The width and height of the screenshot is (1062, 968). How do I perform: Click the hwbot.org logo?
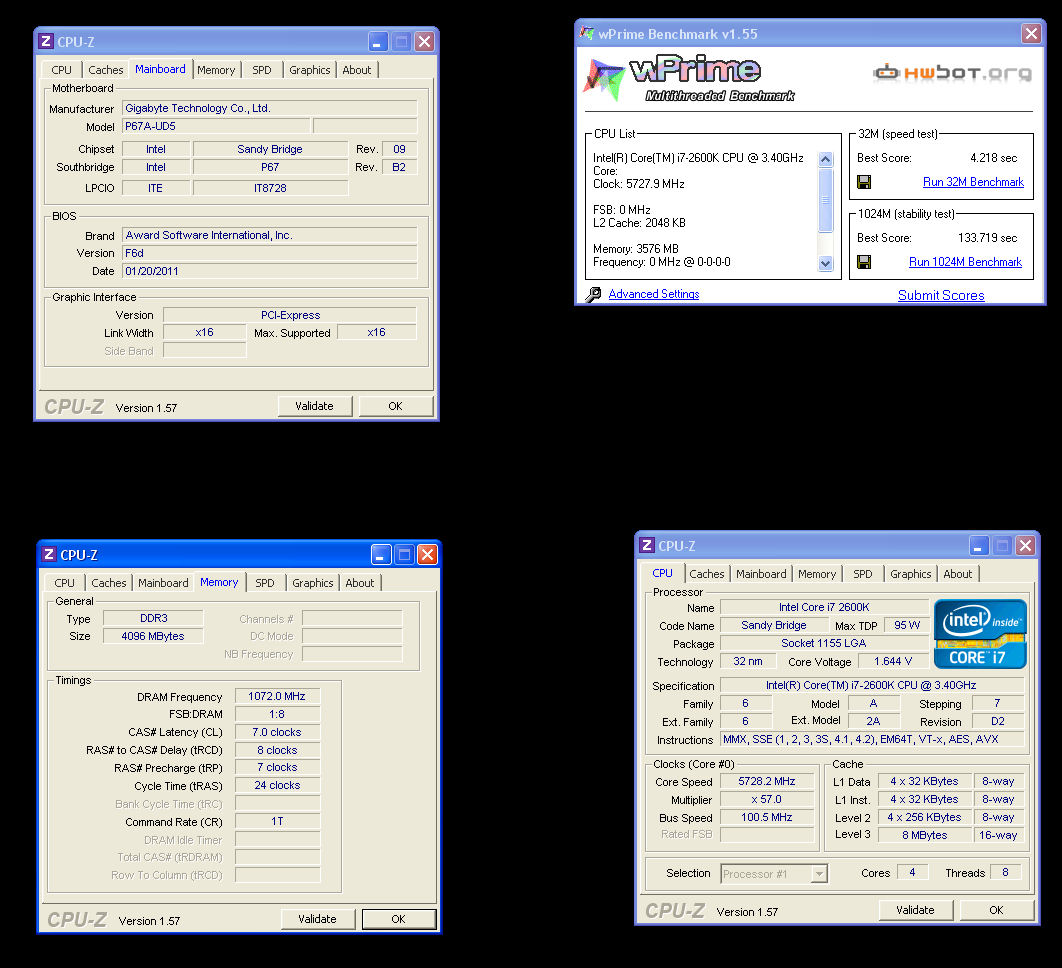tap(952, 72)
